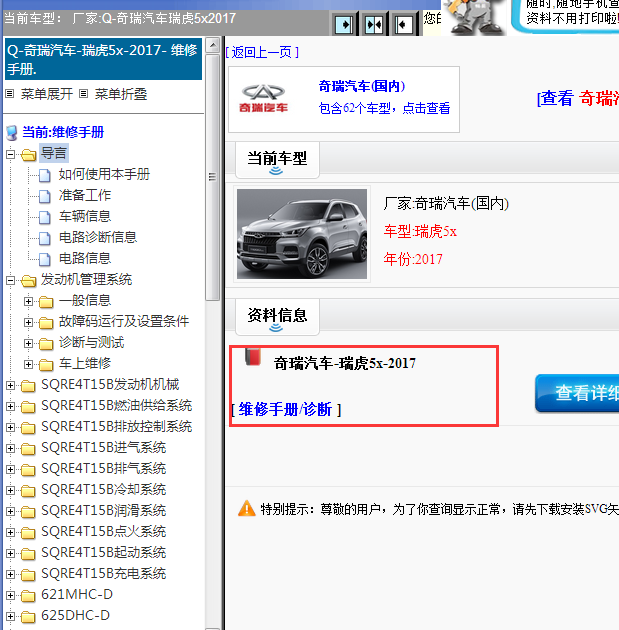Expand the SQRE4T15B润滑系统 node
Image resolution: width=619 pixels, height=630 pixels.
10,511
